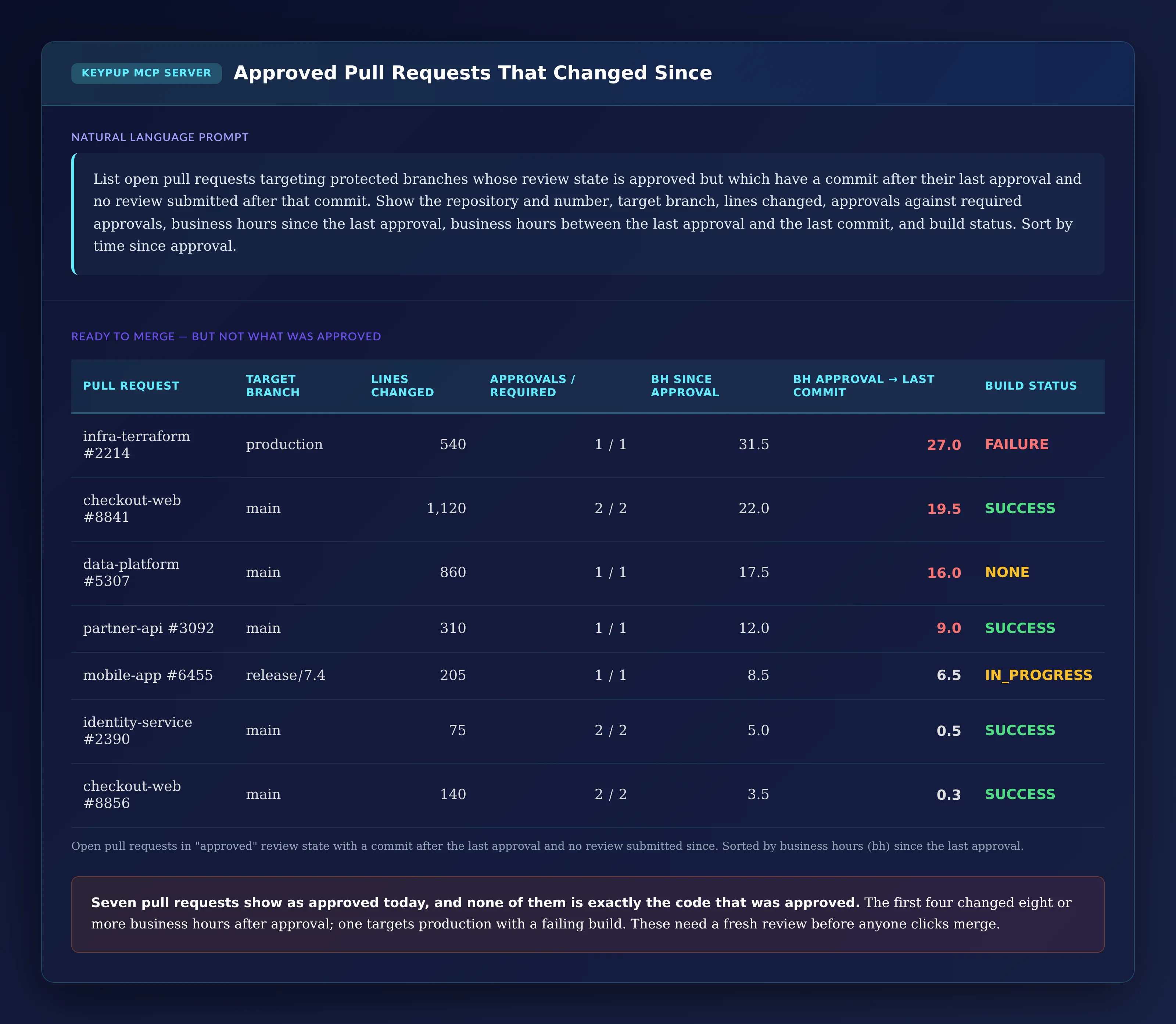Screen dimensions: 1176x1024
Task: Click the 0.3 approval-to-commit value
Action: point(949,795)
